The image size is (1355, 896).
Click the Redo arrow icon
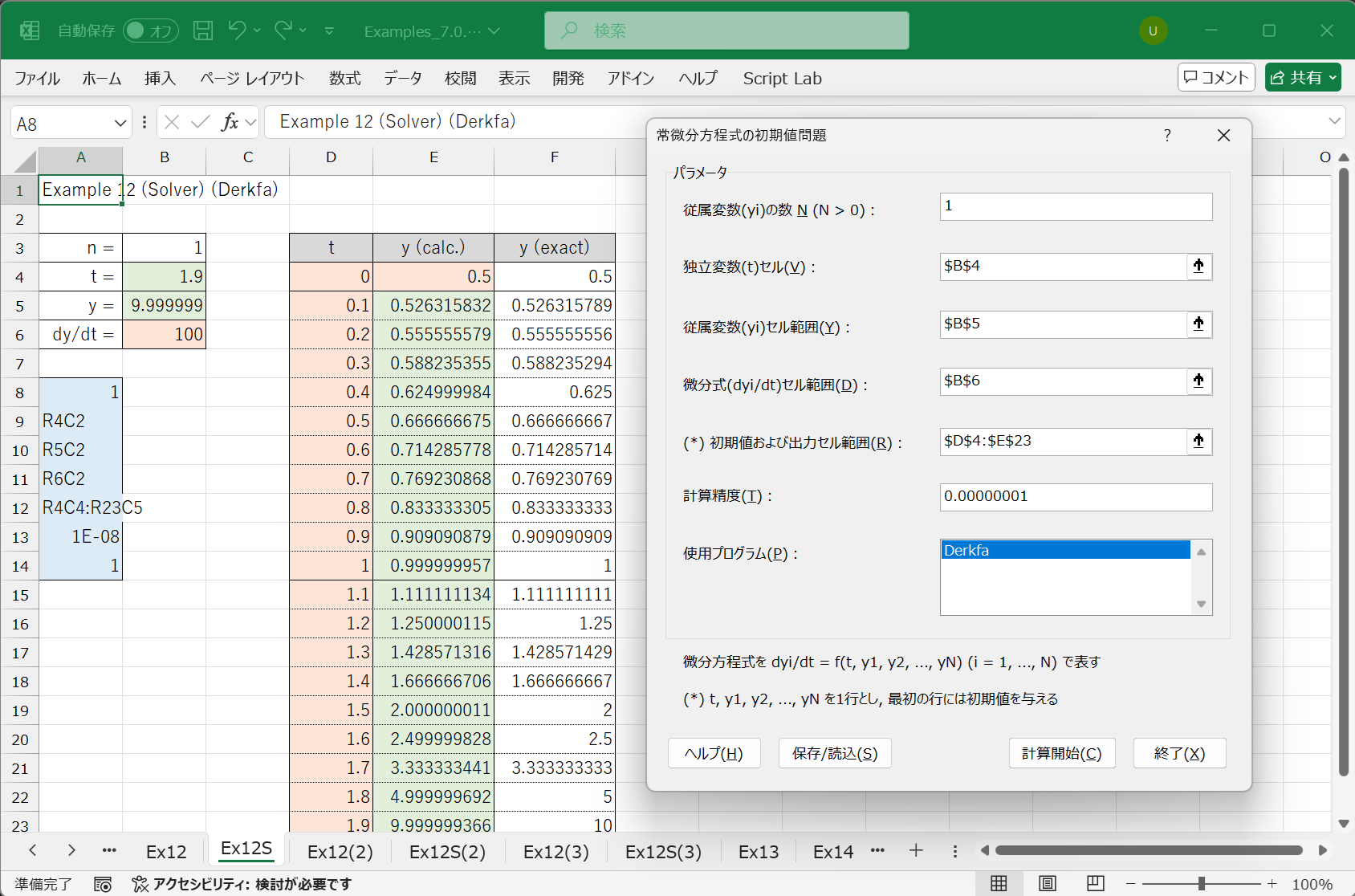[283, 31]
